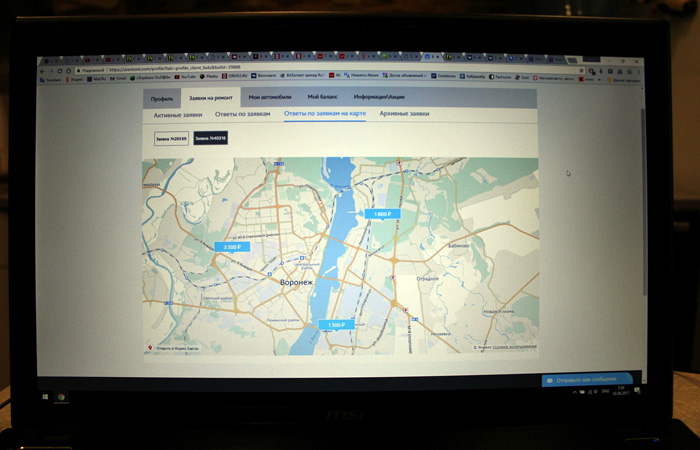The height and width of the screenshot is (450, 700).
Task: Click the 3 500 ₽ map price marker
Action: coord(231,246)
